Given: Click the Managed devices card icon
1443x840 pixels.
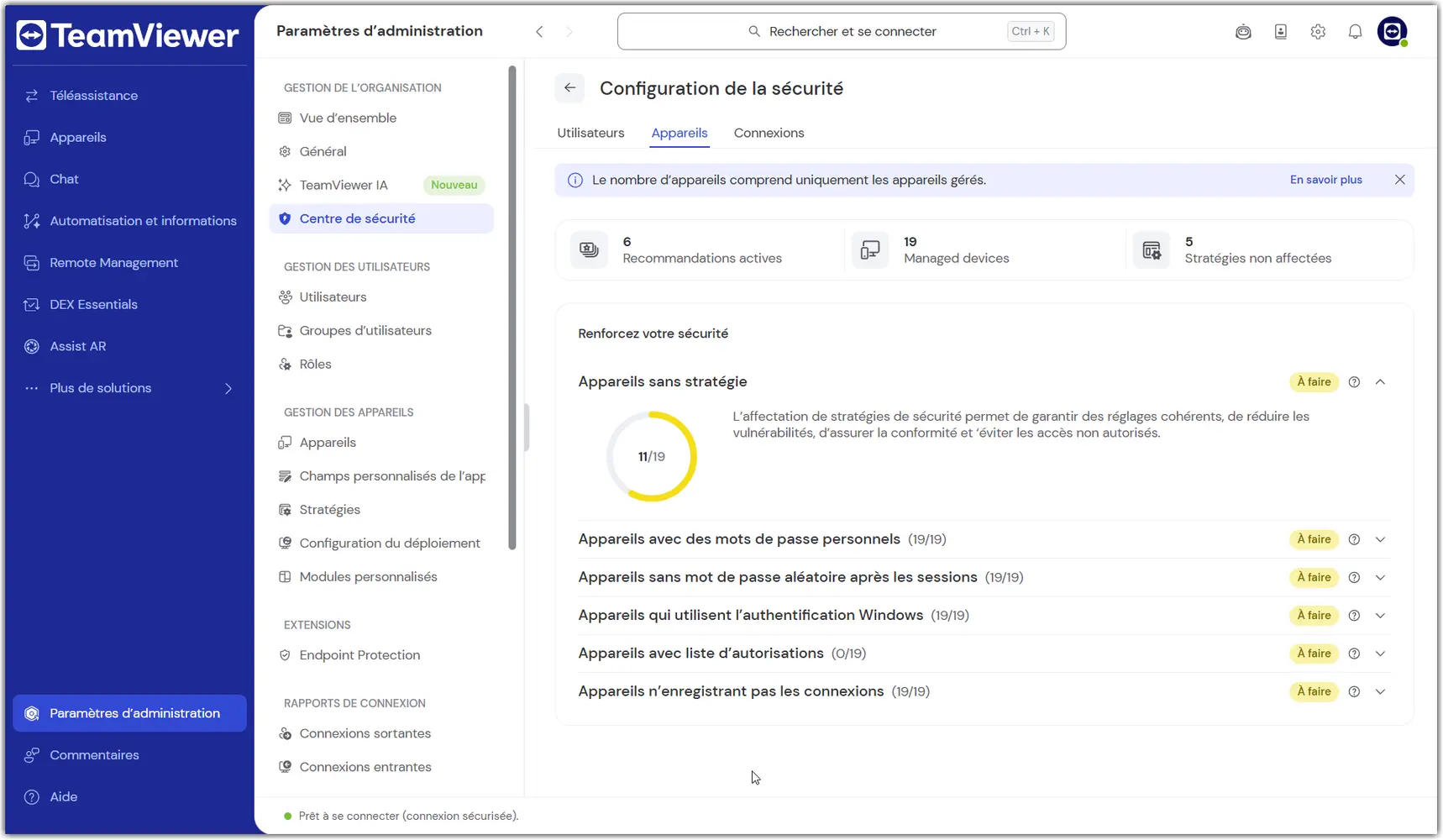Looking at the screenshot, I should pyautogui.click(x=870, y=250).
